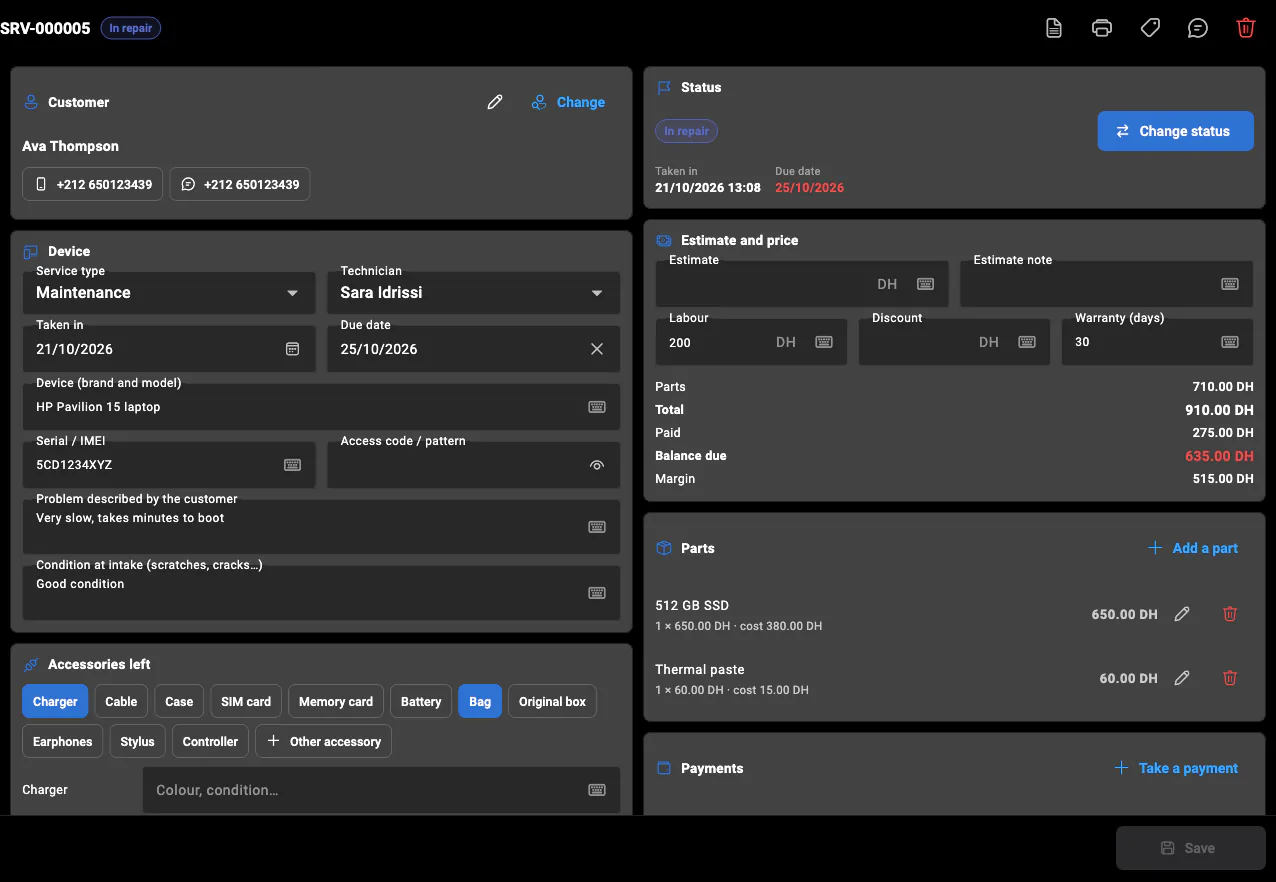This screenshot has width=1276, height=882.
Task: Print the service ticket
Action: coord(1102,28)
